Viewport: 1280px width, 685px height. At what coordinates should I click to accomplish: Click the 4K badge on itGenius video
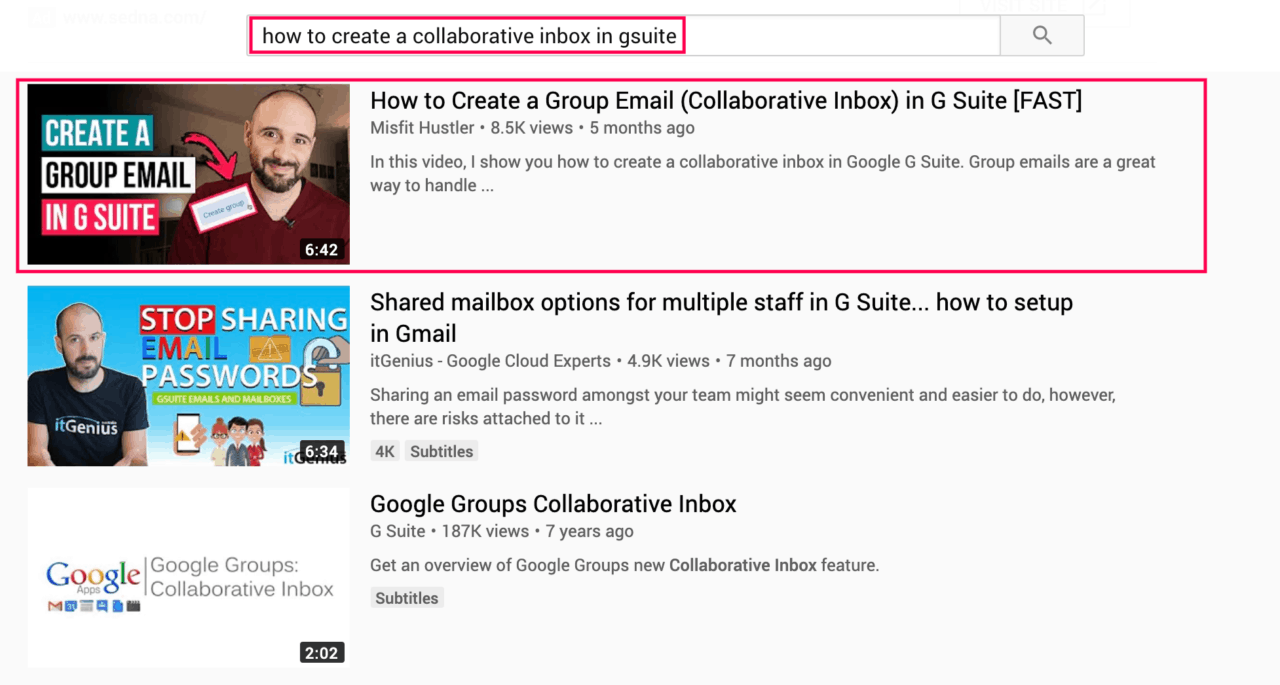pyautogui.click(x=385, y=451)
